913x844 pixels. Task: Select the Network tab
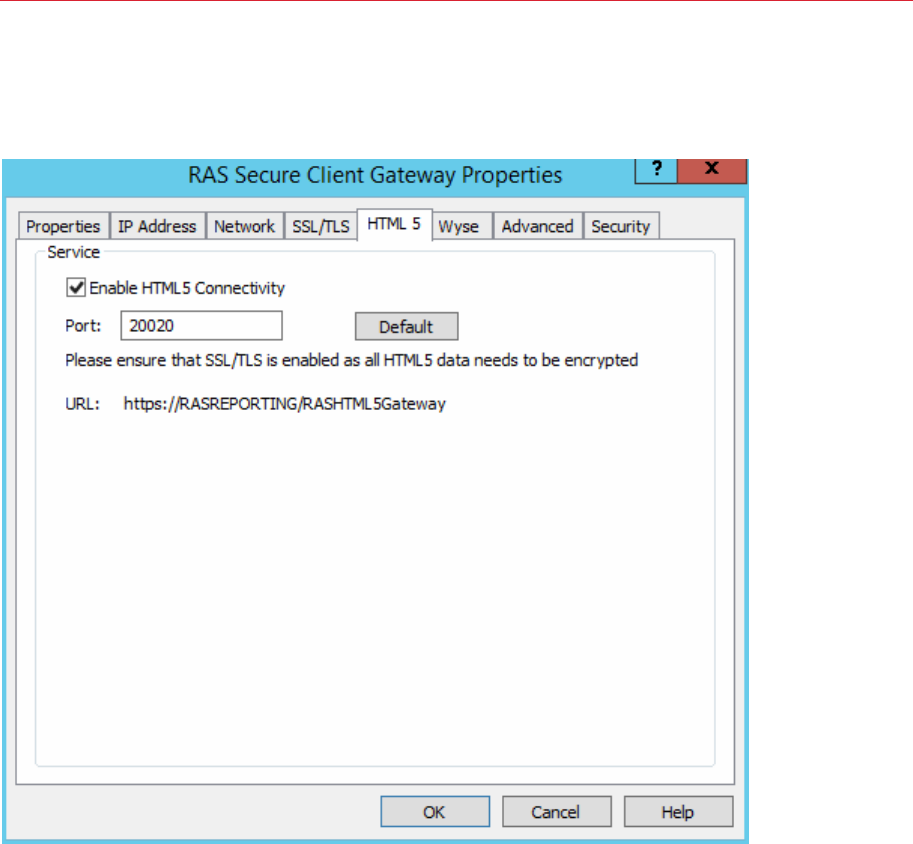(x=245, y=226)
